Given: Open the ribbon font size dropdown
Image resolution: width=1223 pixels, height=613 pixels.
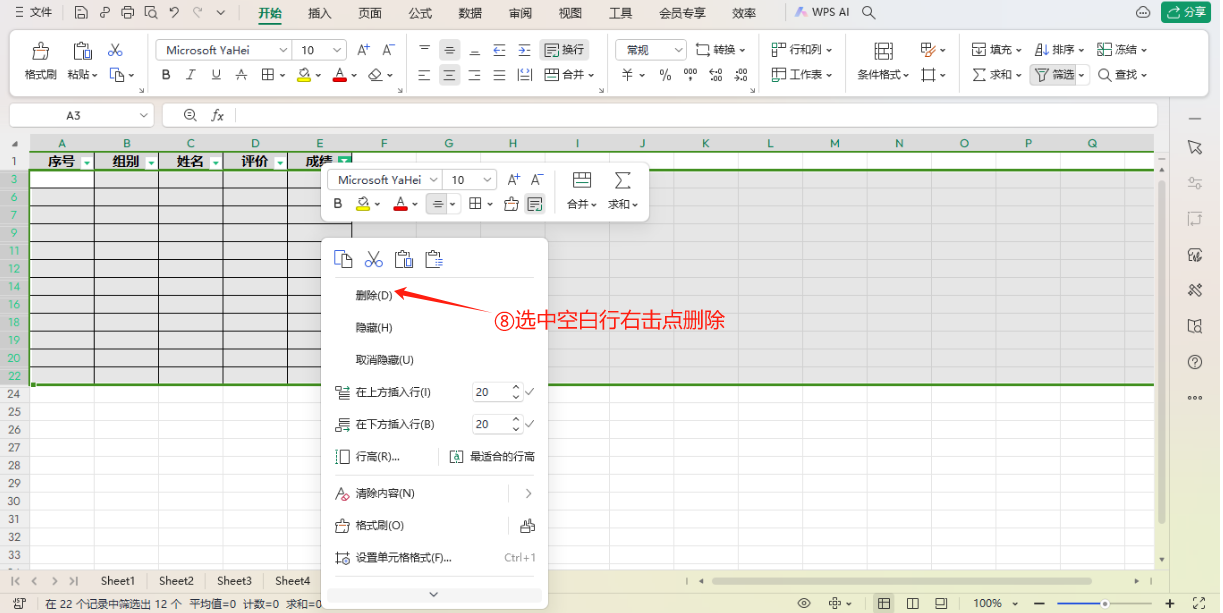Looking at the screenshot, I should (337, 50).
